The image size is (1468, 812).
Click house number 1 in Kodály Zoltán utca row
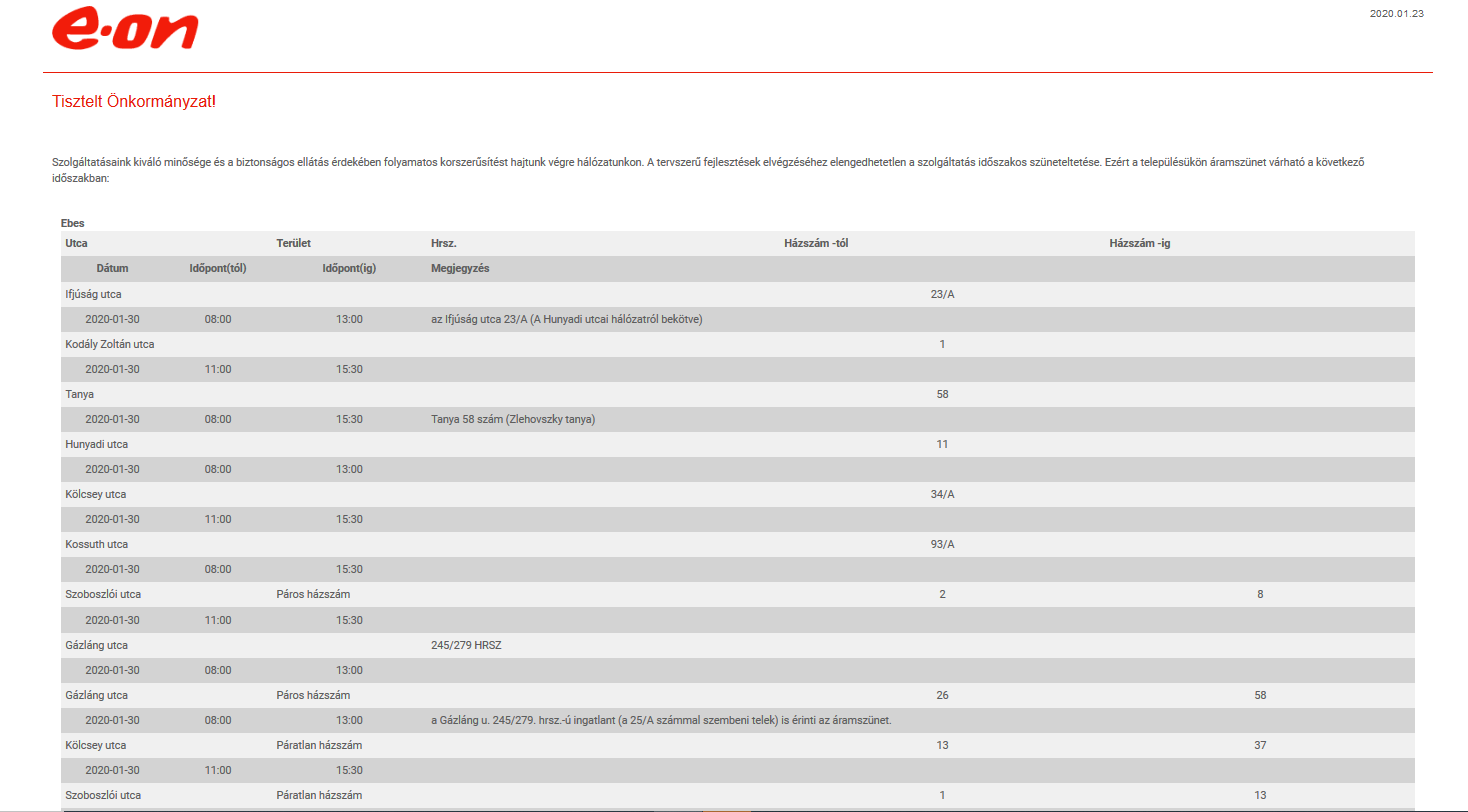[x=942, y=344]
